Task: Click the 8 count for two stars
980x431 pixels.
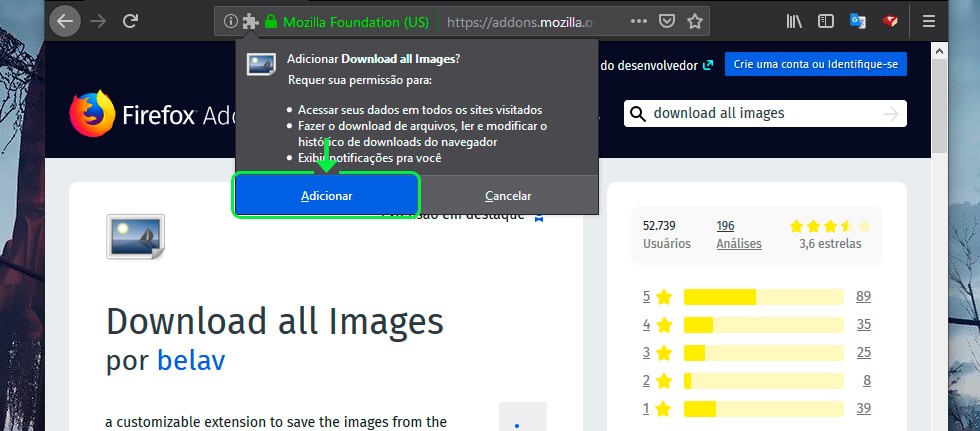Action: click(x=867, y=381)
